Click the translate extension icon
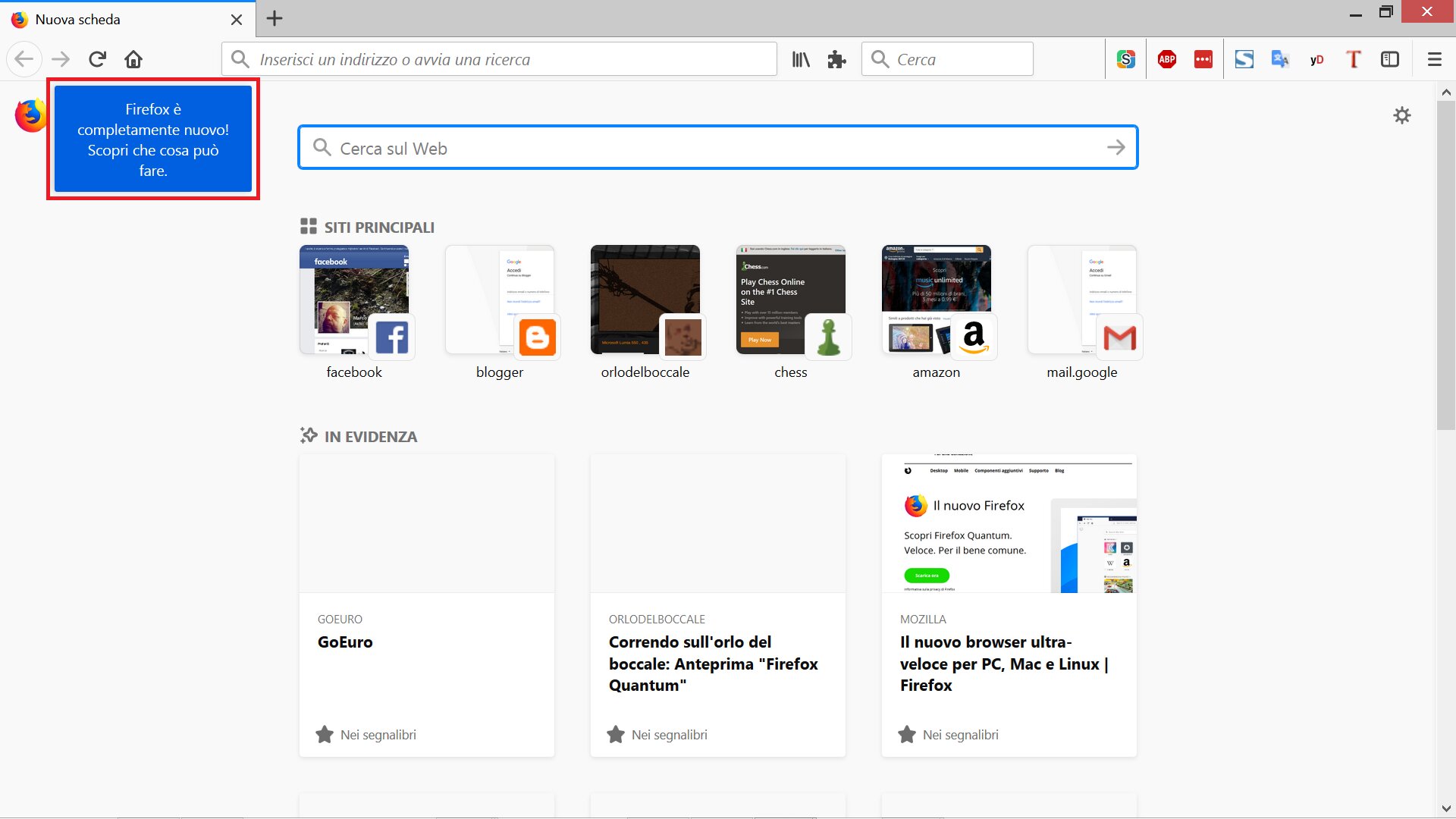The height and width of the screenshot is (819, 1456). (x=1280, y=59)
